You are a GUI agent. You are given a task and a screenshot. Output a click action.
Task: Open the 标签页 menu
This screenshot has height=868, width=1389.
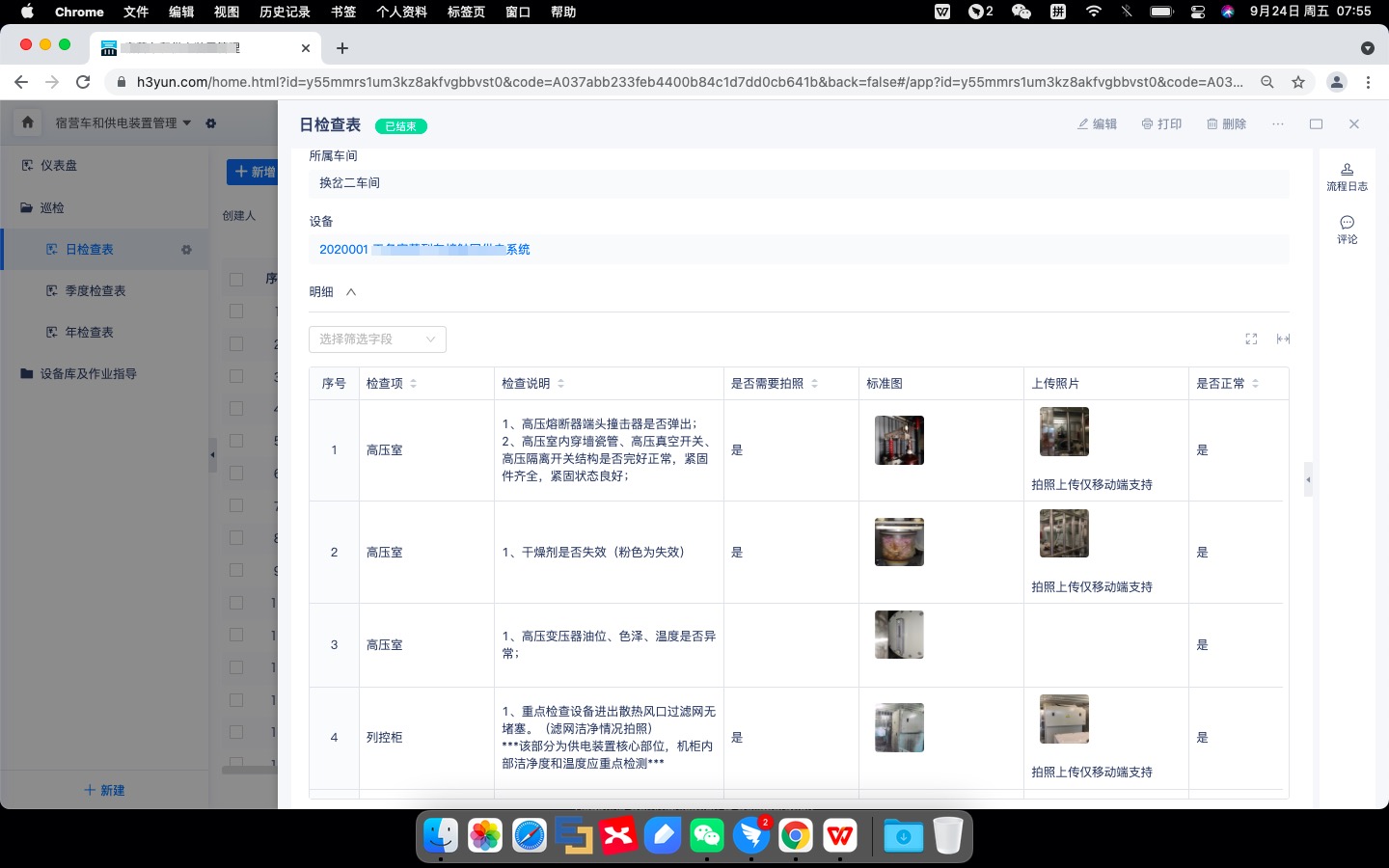(x=466, y=12)
